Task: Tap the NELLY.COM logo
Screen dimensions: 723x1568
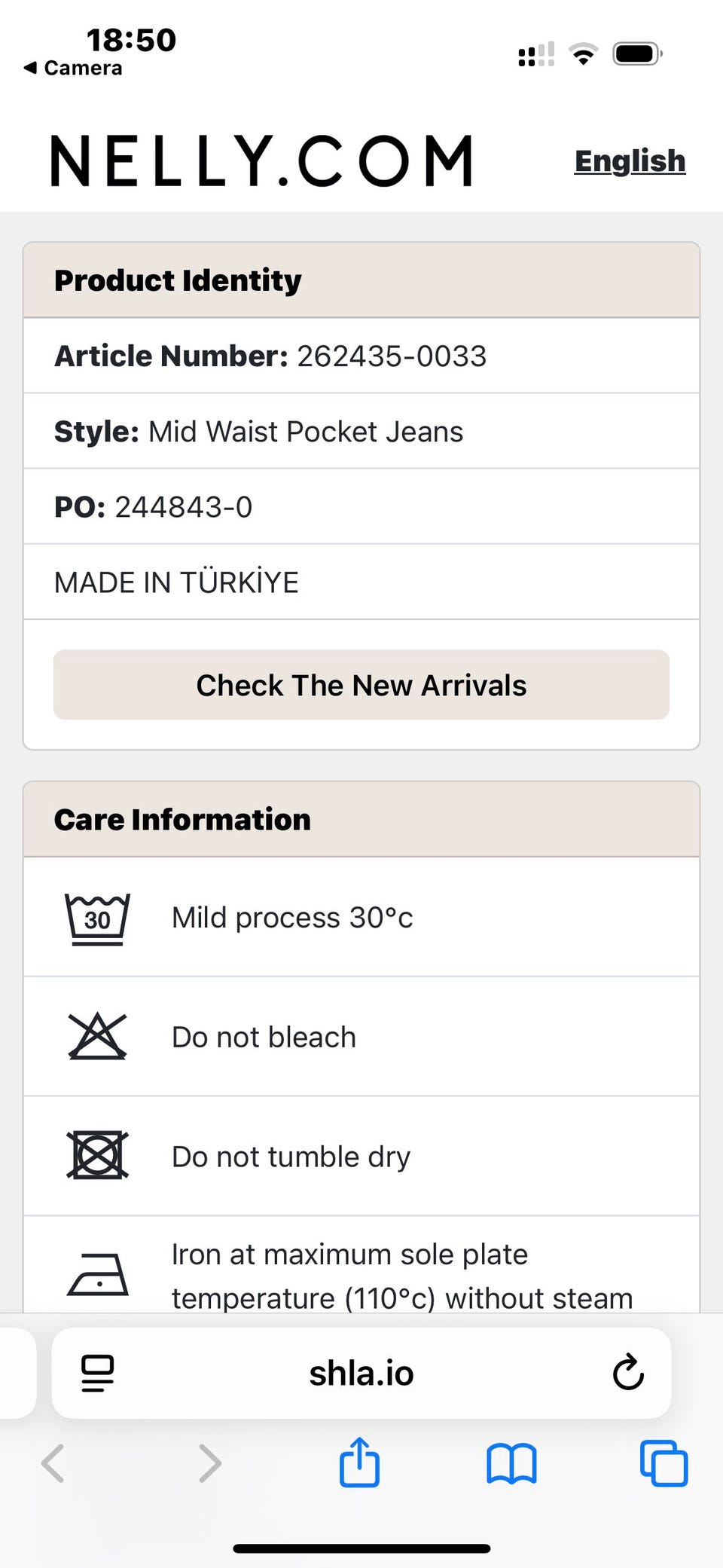Action: (x=261, y=160)
